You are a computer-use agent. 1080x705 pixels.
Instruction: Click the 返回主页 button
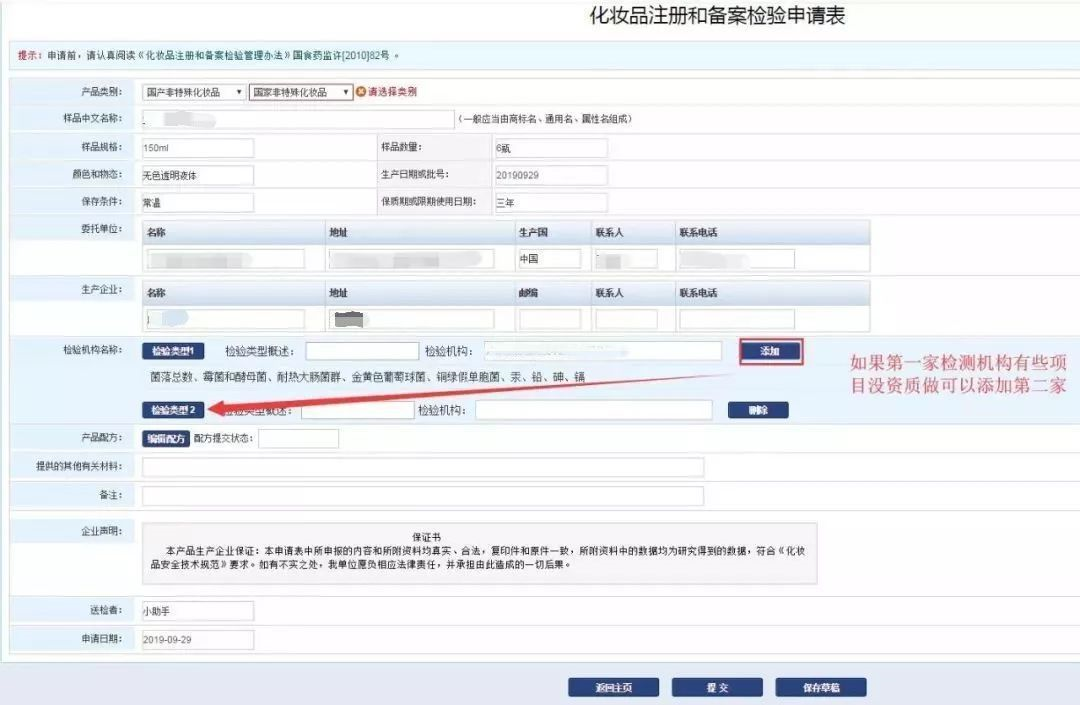coord(613,688)
